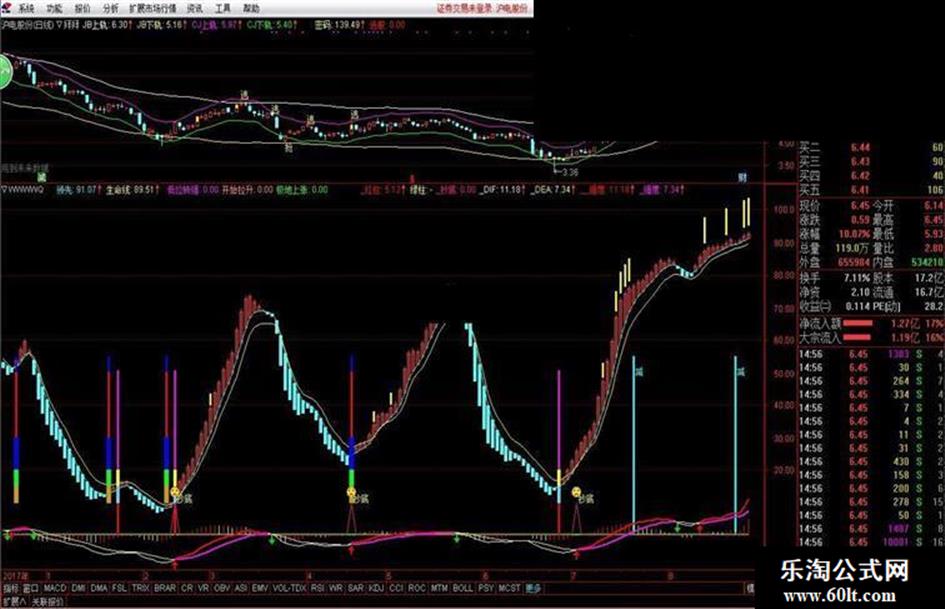Switch to the EMV indicator tab

tap(260, 587)
